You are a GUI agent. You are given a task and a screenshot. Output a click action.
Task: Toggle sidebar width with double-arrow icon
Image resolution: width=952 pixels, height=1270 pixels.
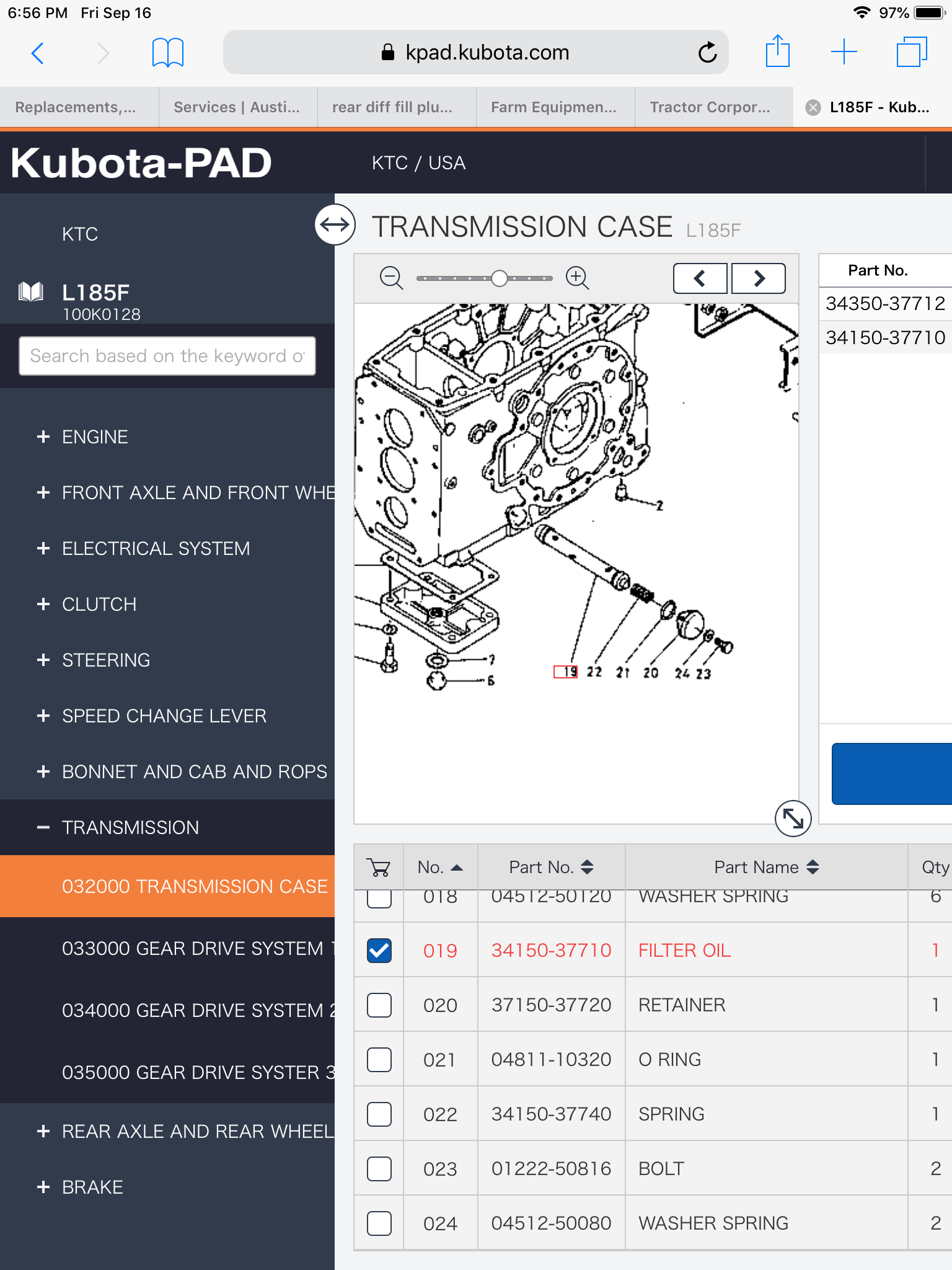point(335,224)
